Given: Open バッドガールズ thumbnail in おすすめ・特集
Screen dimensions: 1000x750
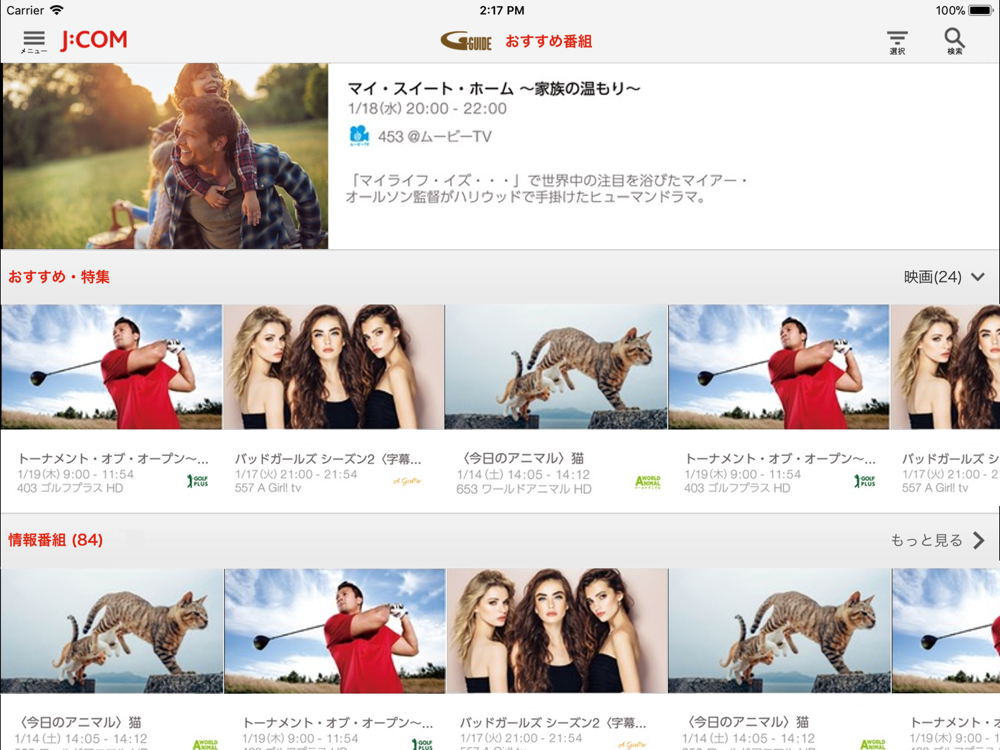Looking at the screenshot, I should tap(334, 367).
